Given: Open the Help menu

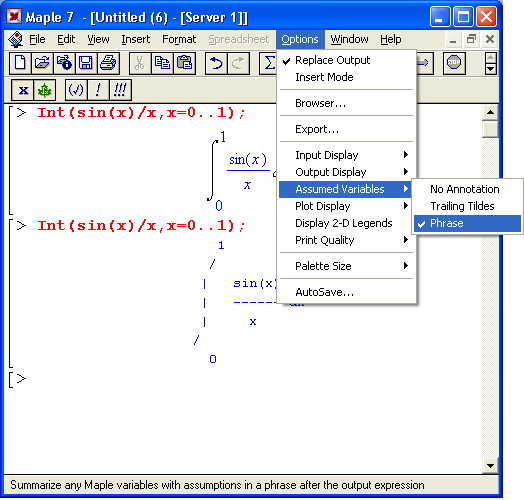Looking at the screenshot, I should 390,39.
